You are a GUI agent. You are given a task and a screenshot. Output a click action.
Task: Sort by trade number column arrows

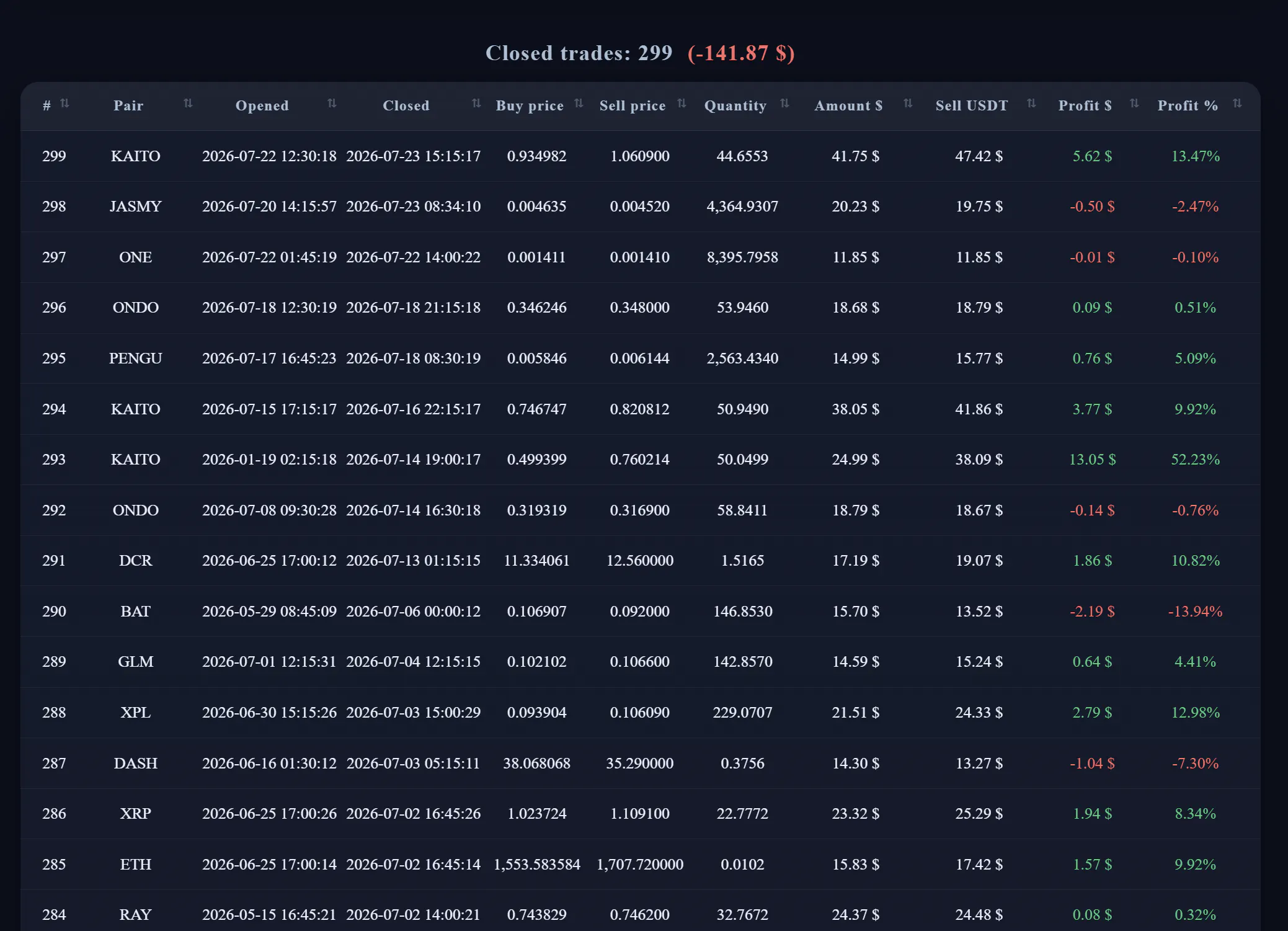(64, 104)
